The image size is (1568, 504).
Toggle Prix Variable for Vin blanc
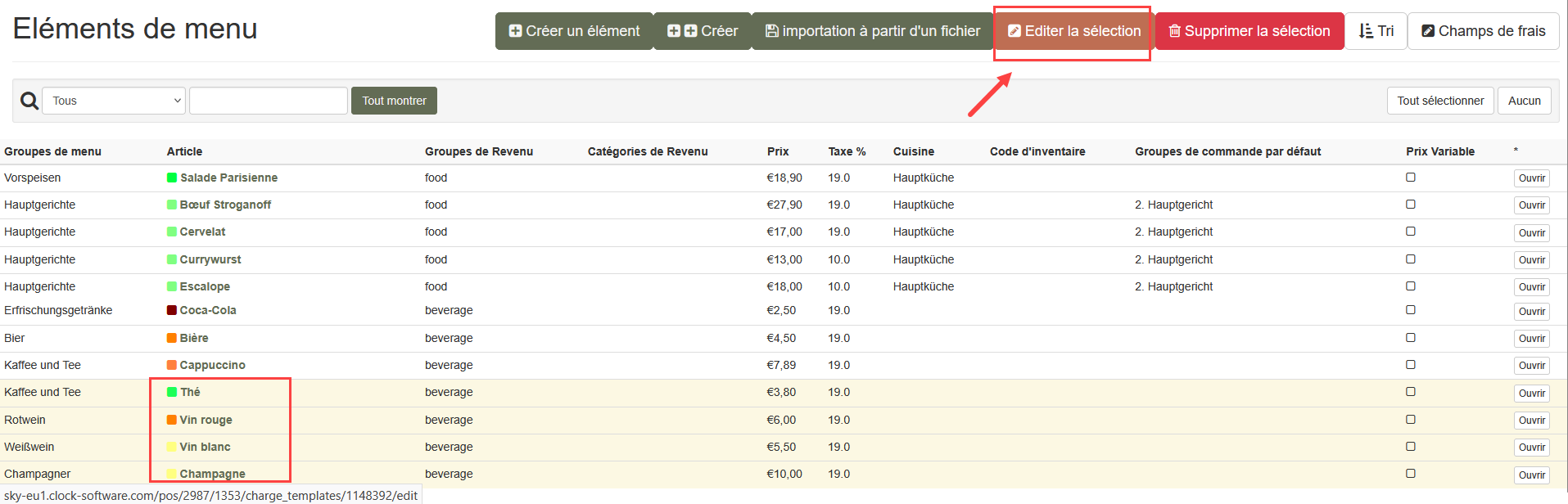click(1411, 446)
